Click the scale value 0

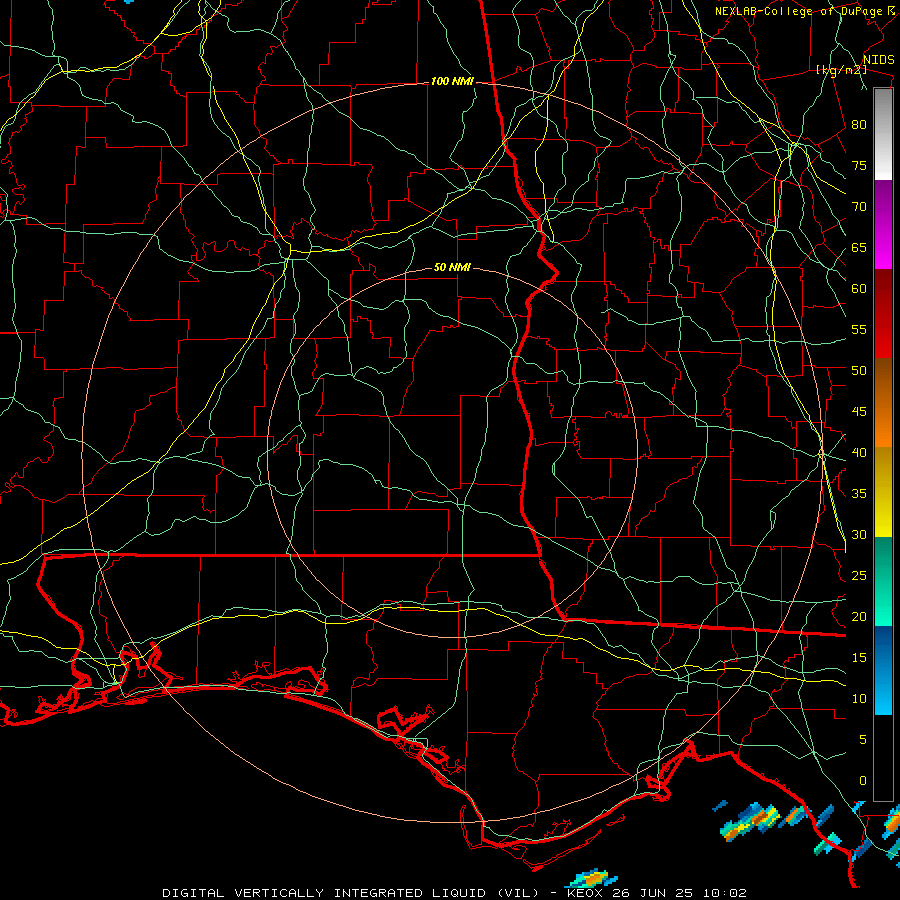863,781
